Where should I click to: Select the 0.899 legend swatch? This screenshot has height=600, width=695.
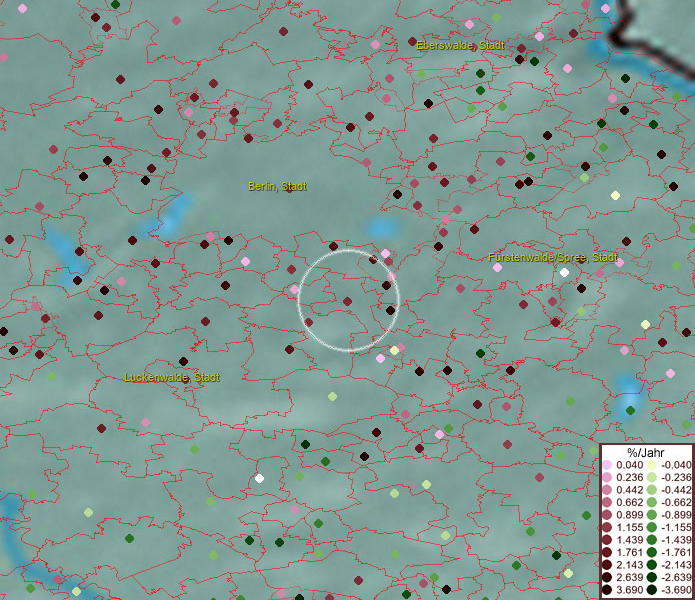click(x=607, y=515)
